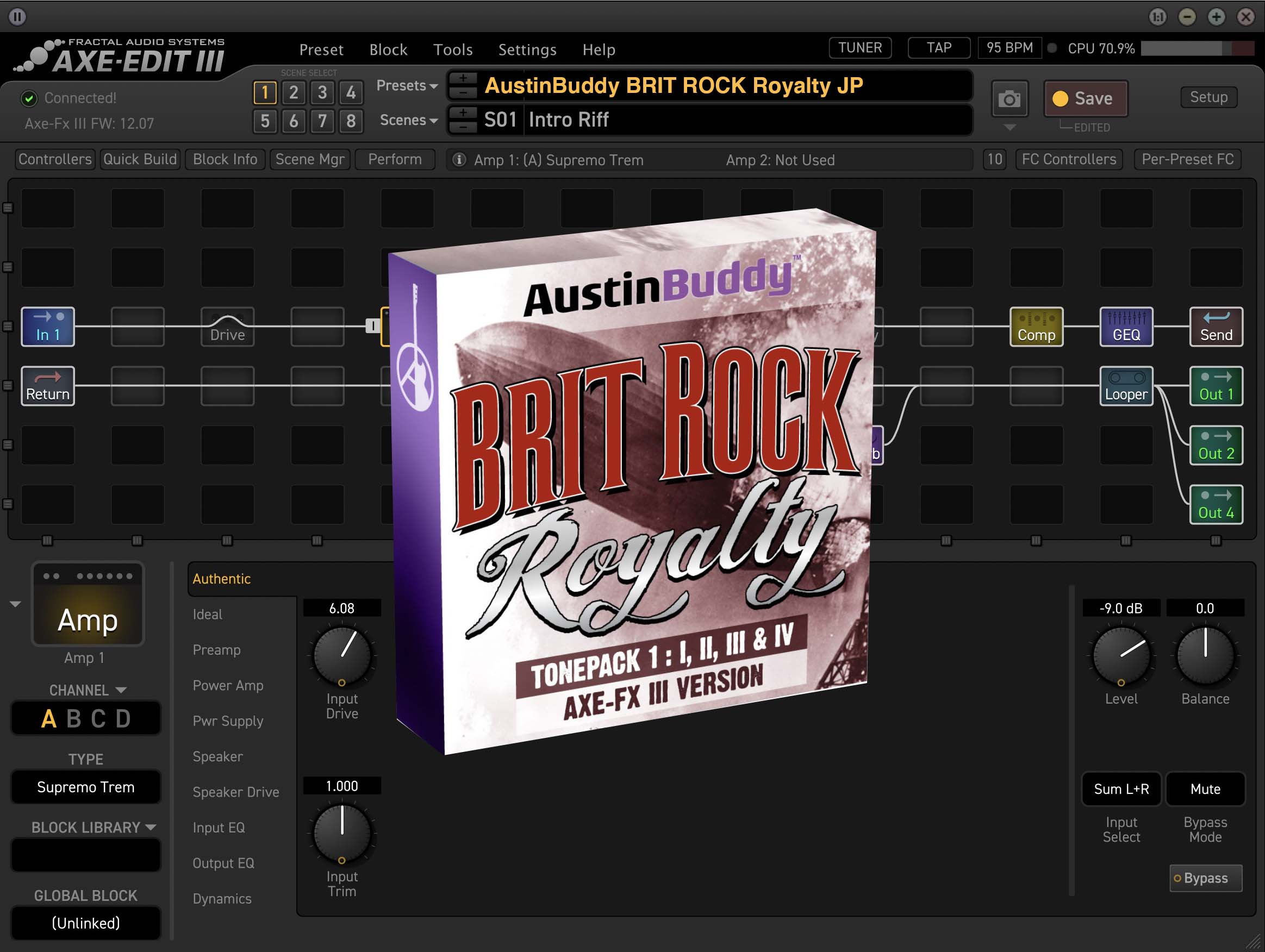Viewport: 1265px width, 952px height.
Task: Click the green Connected status icon
Action: click(x=29, y=98)
